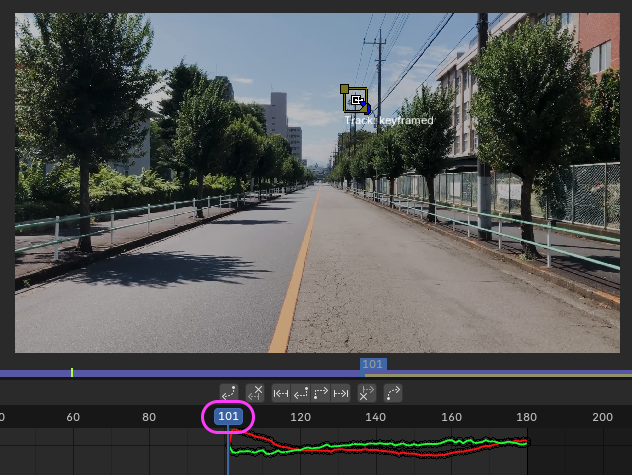Track backwards by a single frame
Image resolution: width=632 pixels, height=475 pixels.
[301, 393]
